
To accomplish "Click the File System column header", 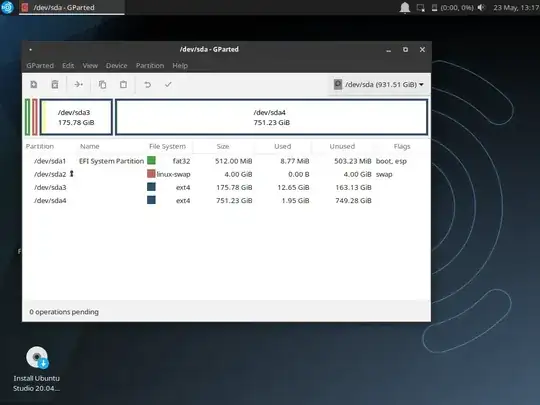I will click(x=167, y=146).
